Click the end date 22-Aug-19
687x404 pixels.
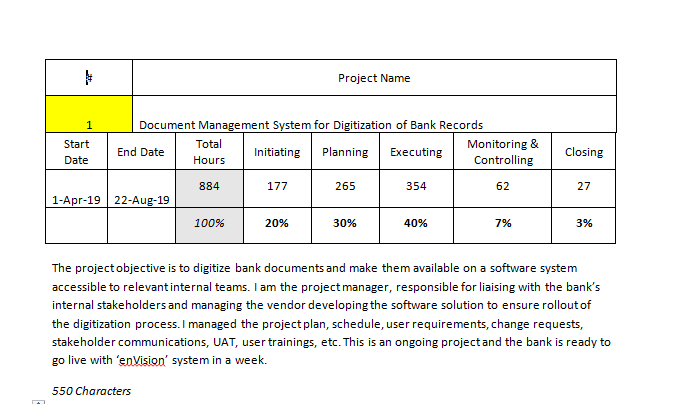[142, 200]
